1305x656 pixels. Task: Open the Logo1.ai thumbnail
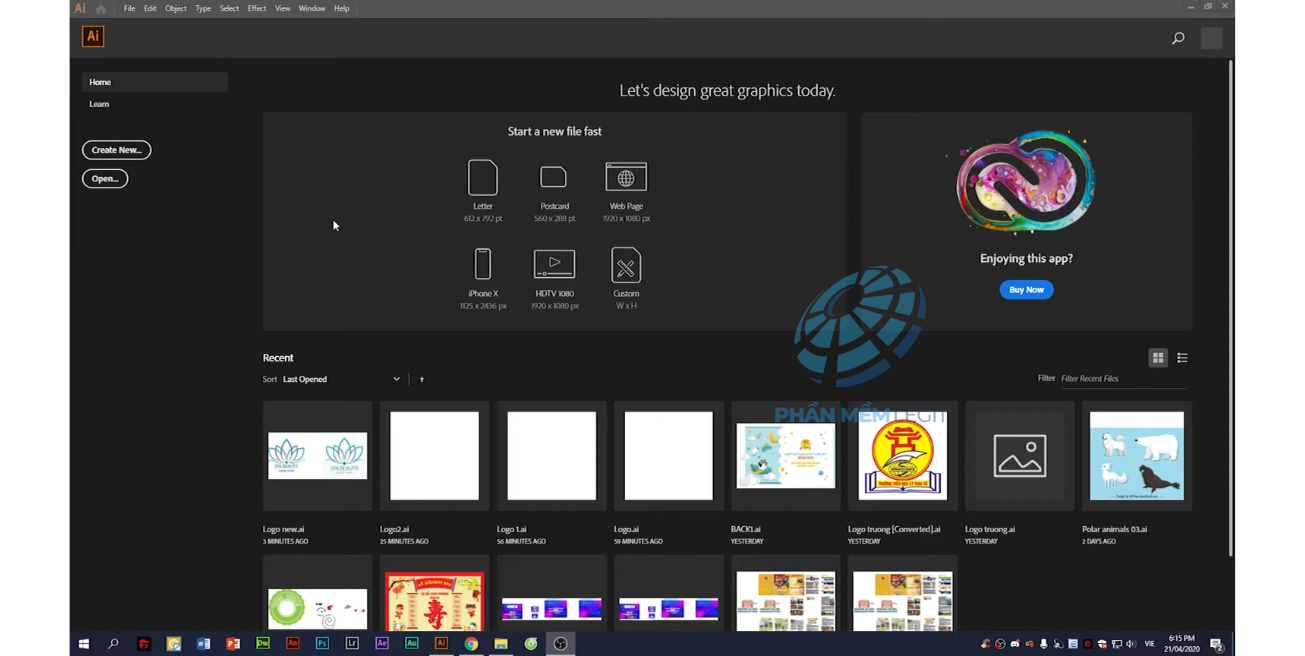click(x=551, y=456)
